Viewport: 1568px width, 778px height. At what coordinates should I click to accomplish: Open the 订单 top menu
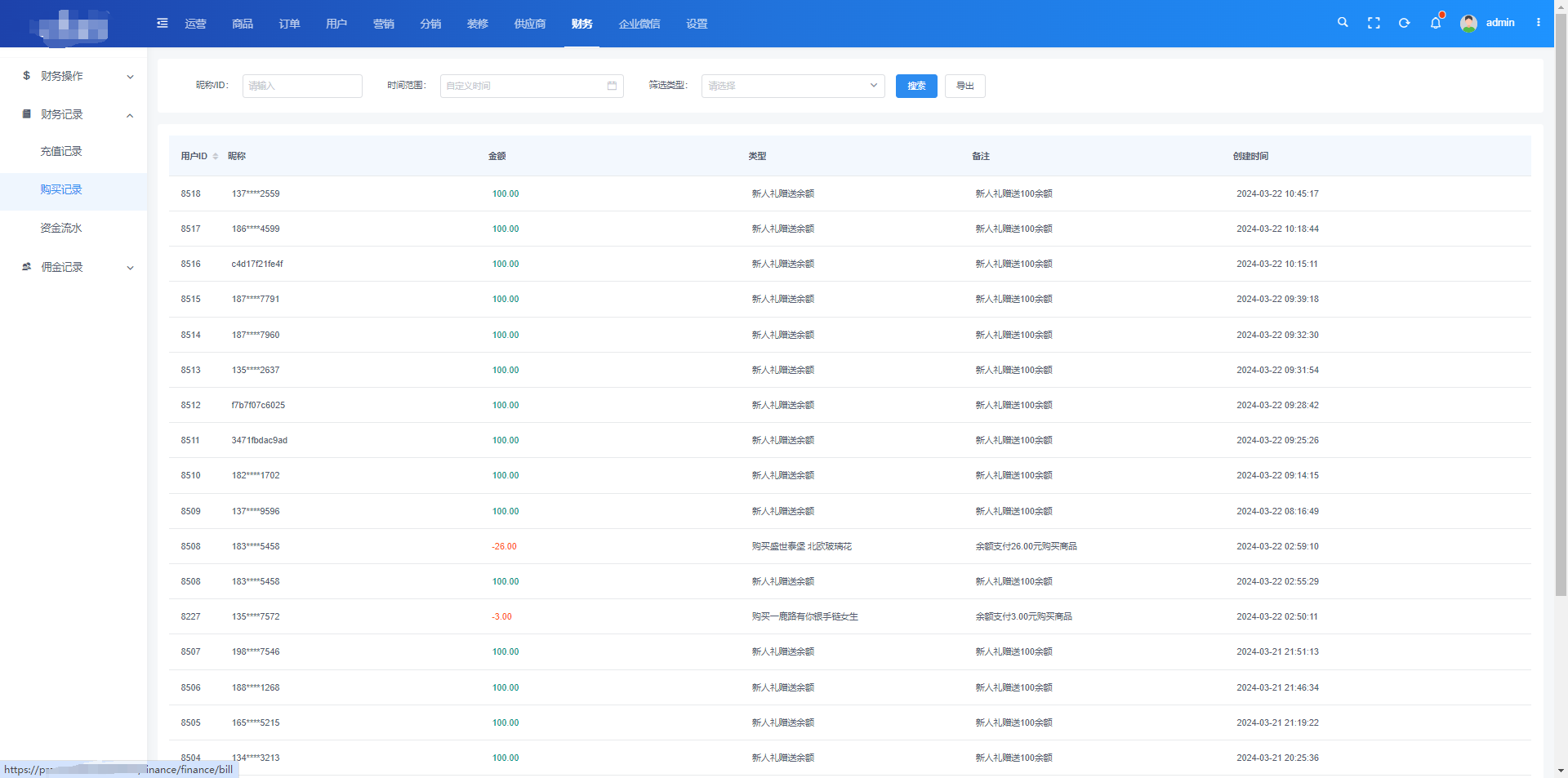(289, 24)
